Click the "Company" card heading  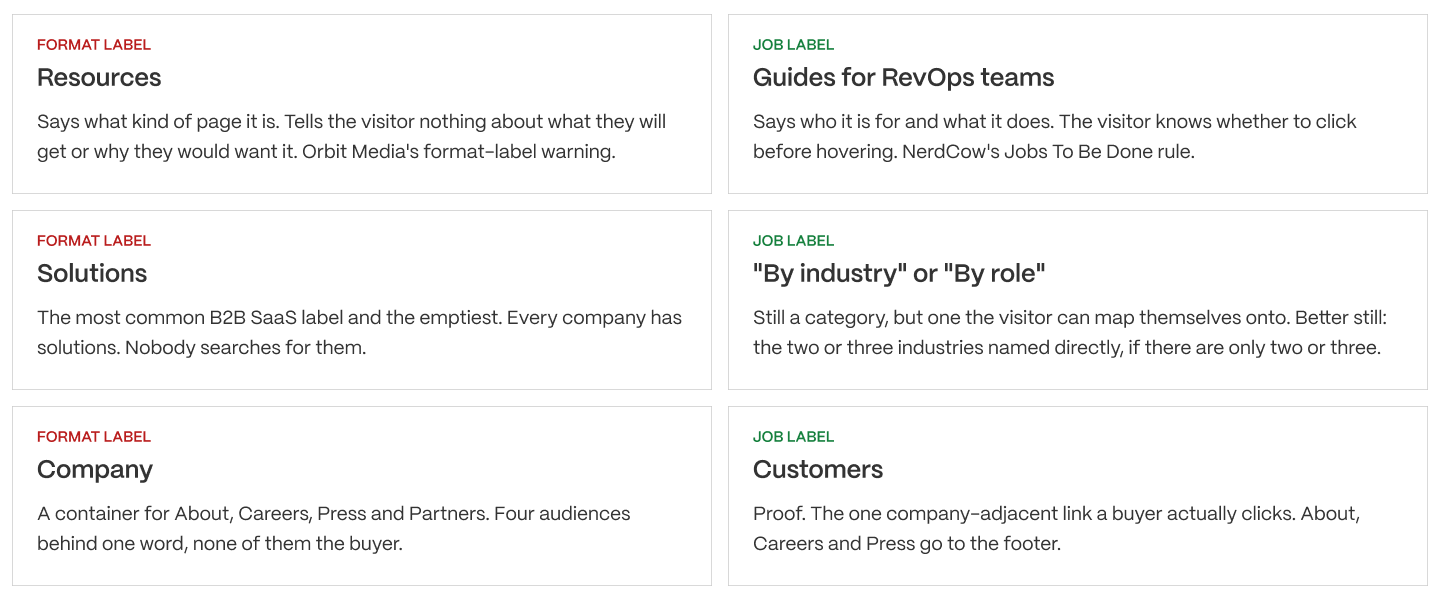click(x=95, y=470)
